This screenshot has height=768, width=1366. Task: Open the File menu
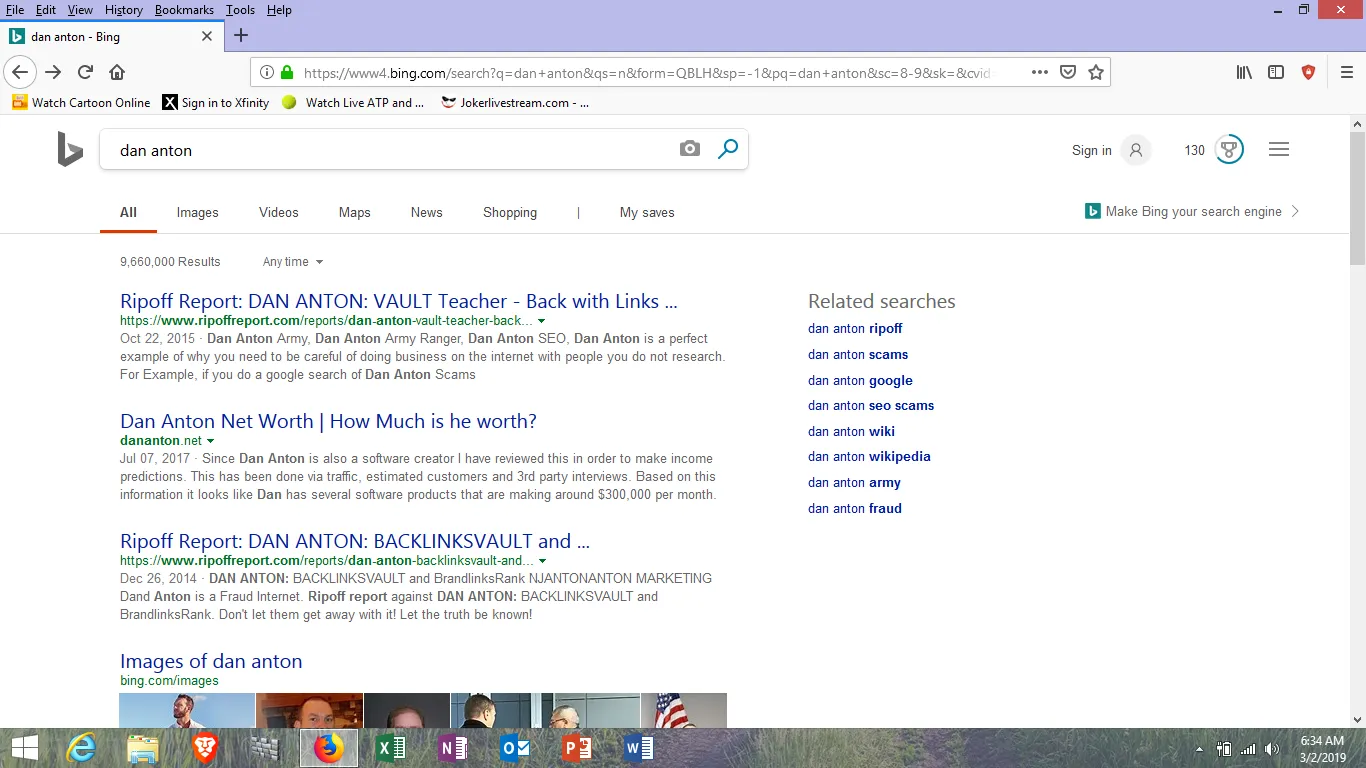(x=15, y=10)
